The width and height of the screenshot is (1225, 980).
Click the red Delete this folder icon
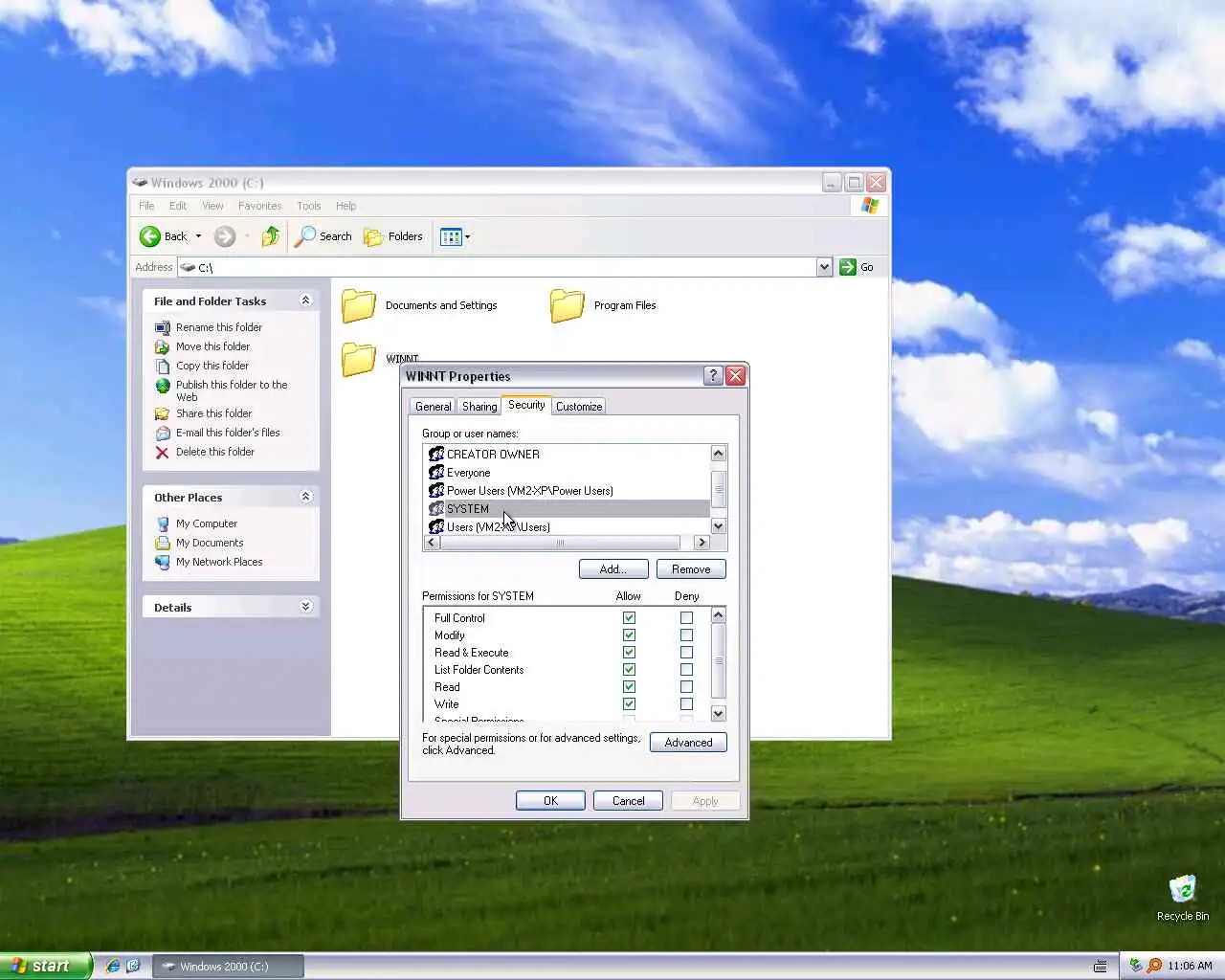[163, 452]
